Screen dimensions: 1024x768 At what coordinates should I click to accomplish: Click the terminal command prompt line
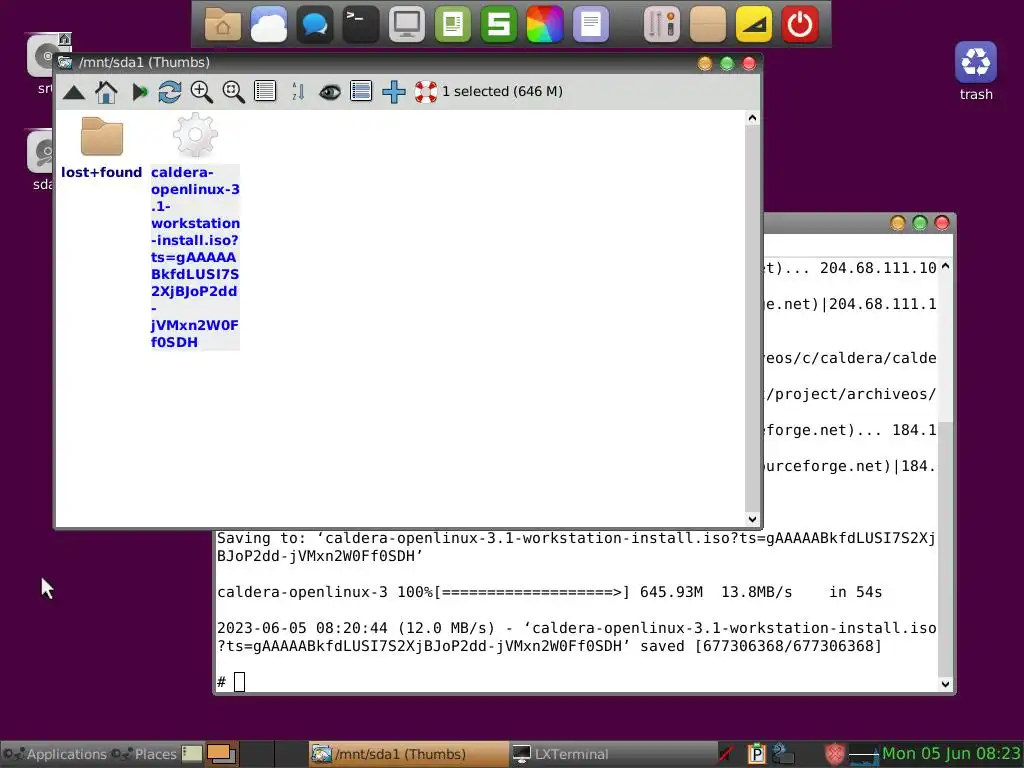[x=576, y=682]
